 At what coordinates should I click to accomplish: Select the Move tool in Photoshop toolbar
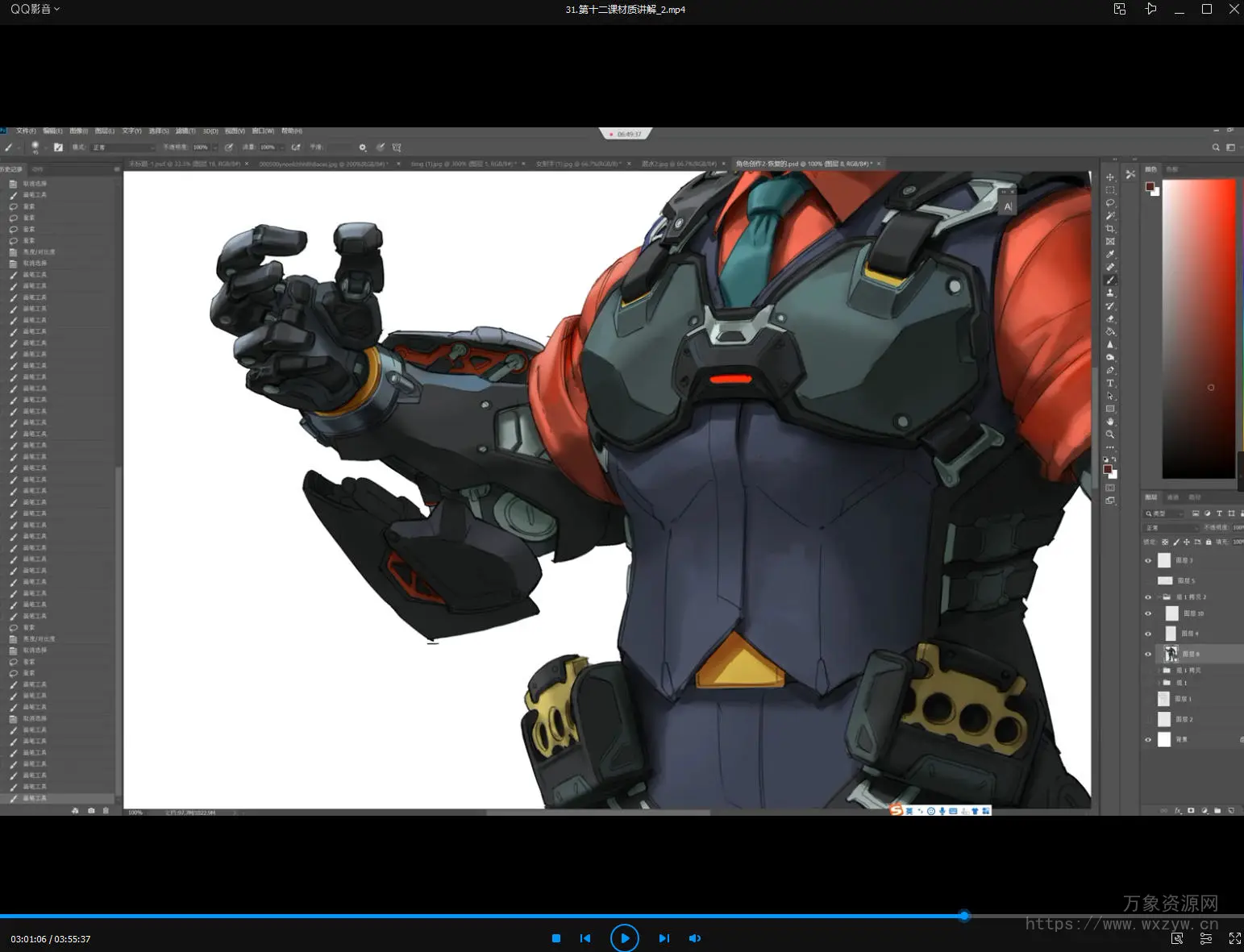1110,177
